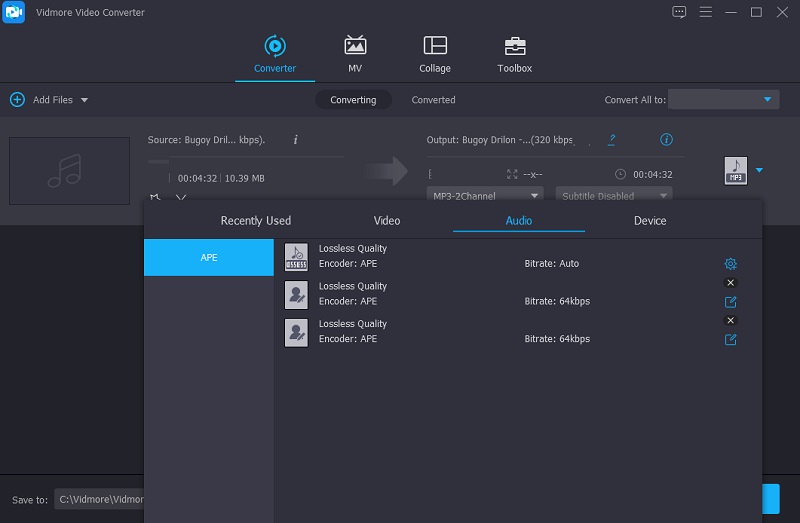Image resolution: width=800 pixels, height=523 pixels.
Task: Switch to the Video format tab
Action: (387, 221)
